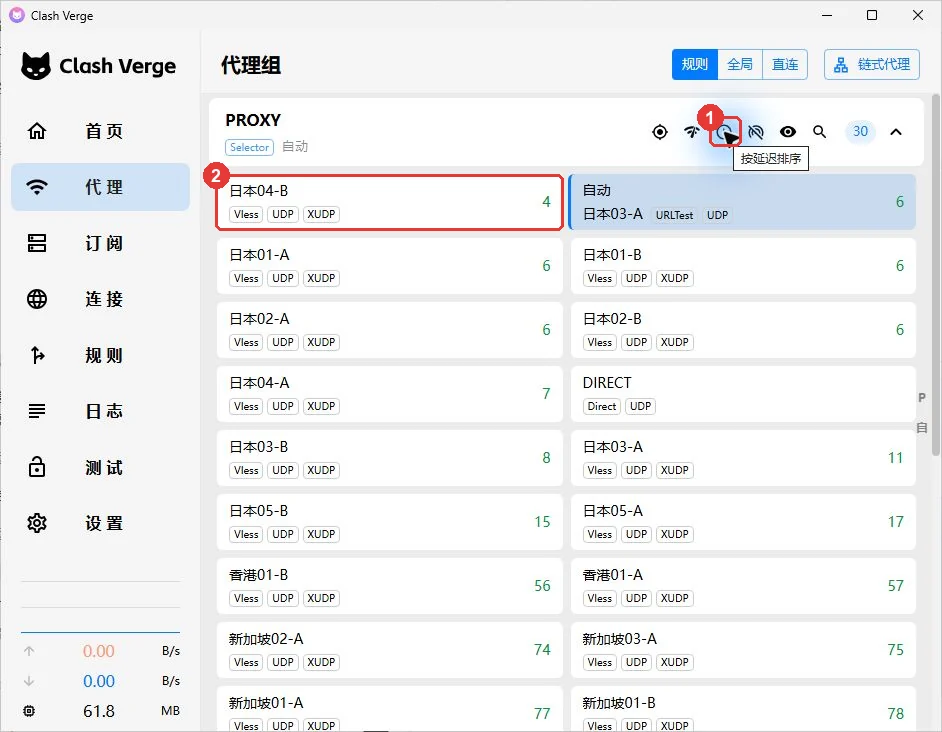Select the 日本04-A proxy node
The image size is (942, 732).
[389, 394]
